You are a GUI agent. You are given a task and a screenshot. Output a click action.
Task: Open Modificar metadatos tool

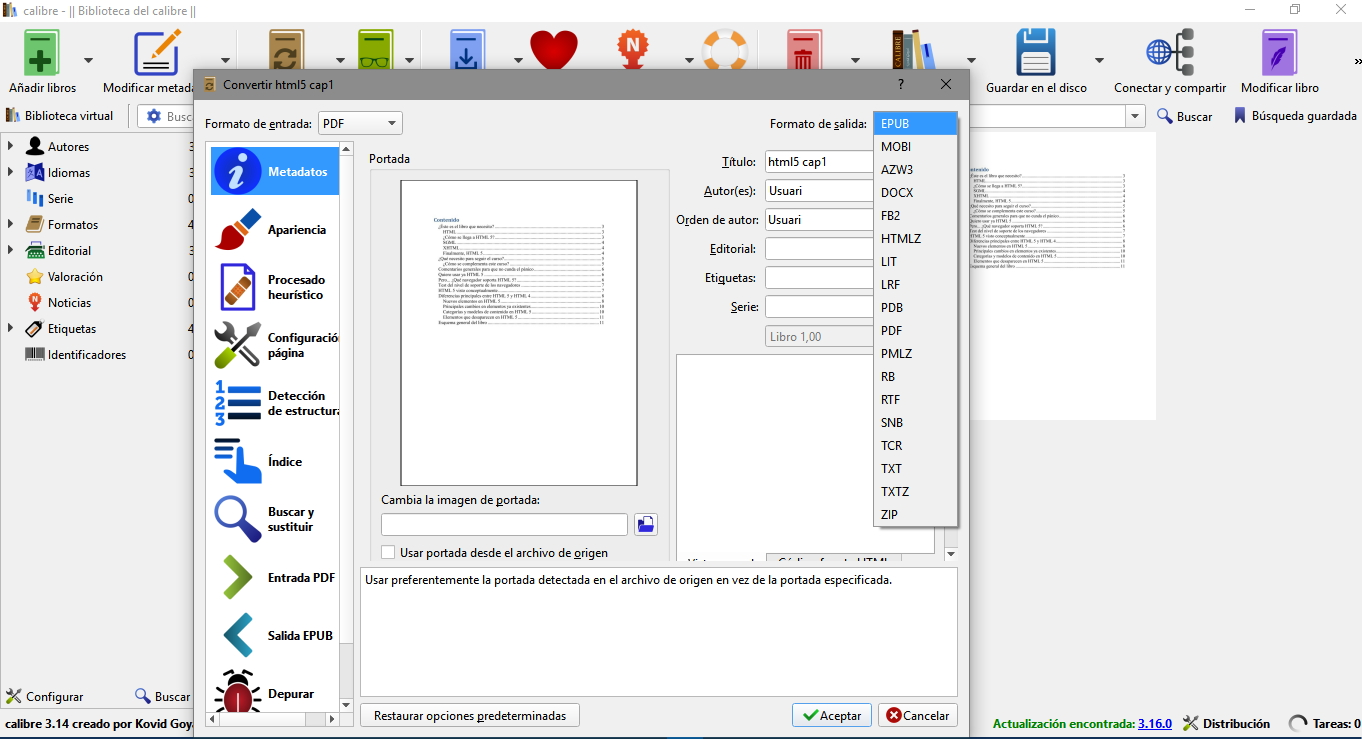coord(157,52)
